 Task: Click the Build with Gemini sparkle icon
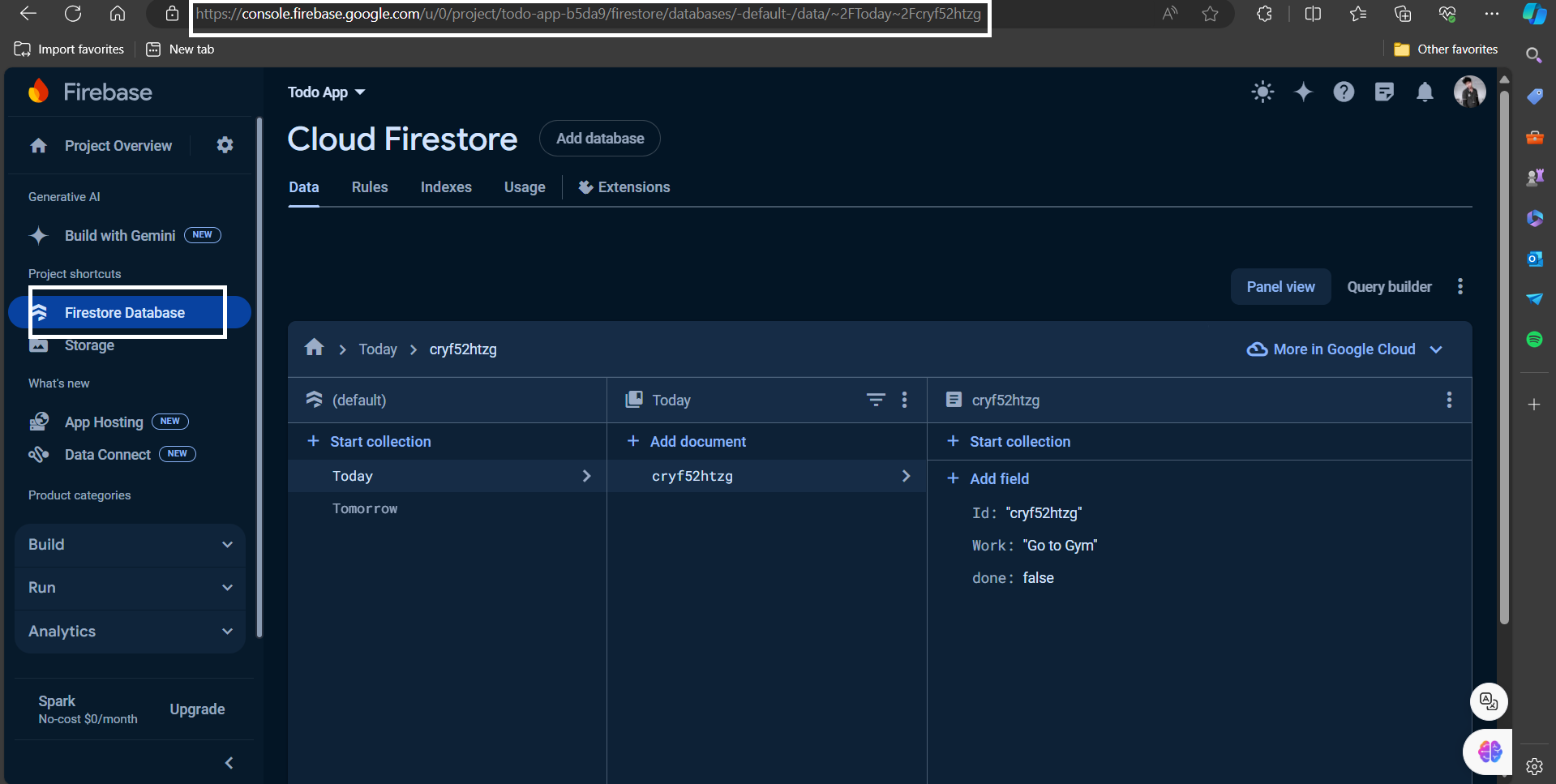click(38, 236)
